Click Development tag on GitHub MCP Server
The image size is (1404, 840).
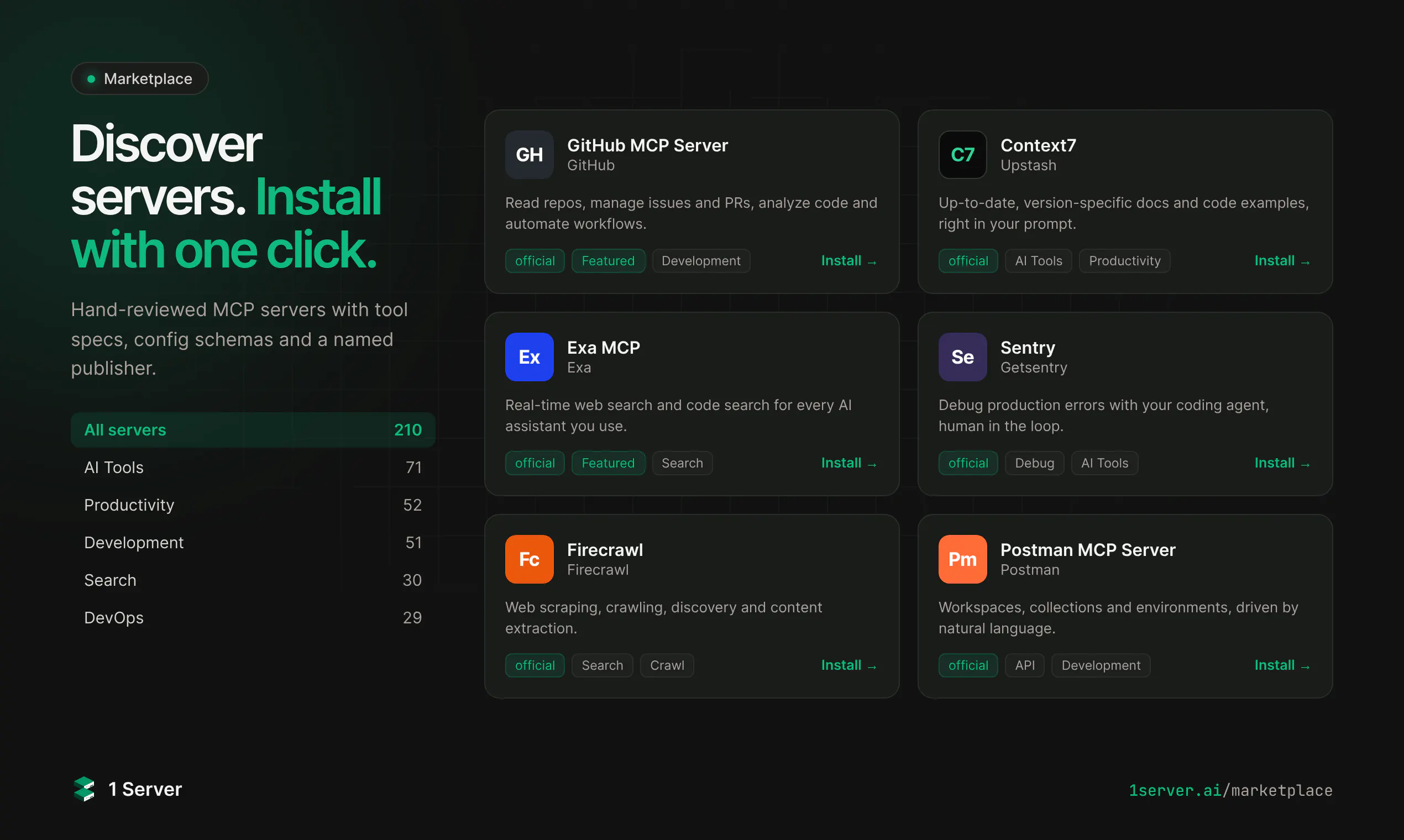(701, 260)
